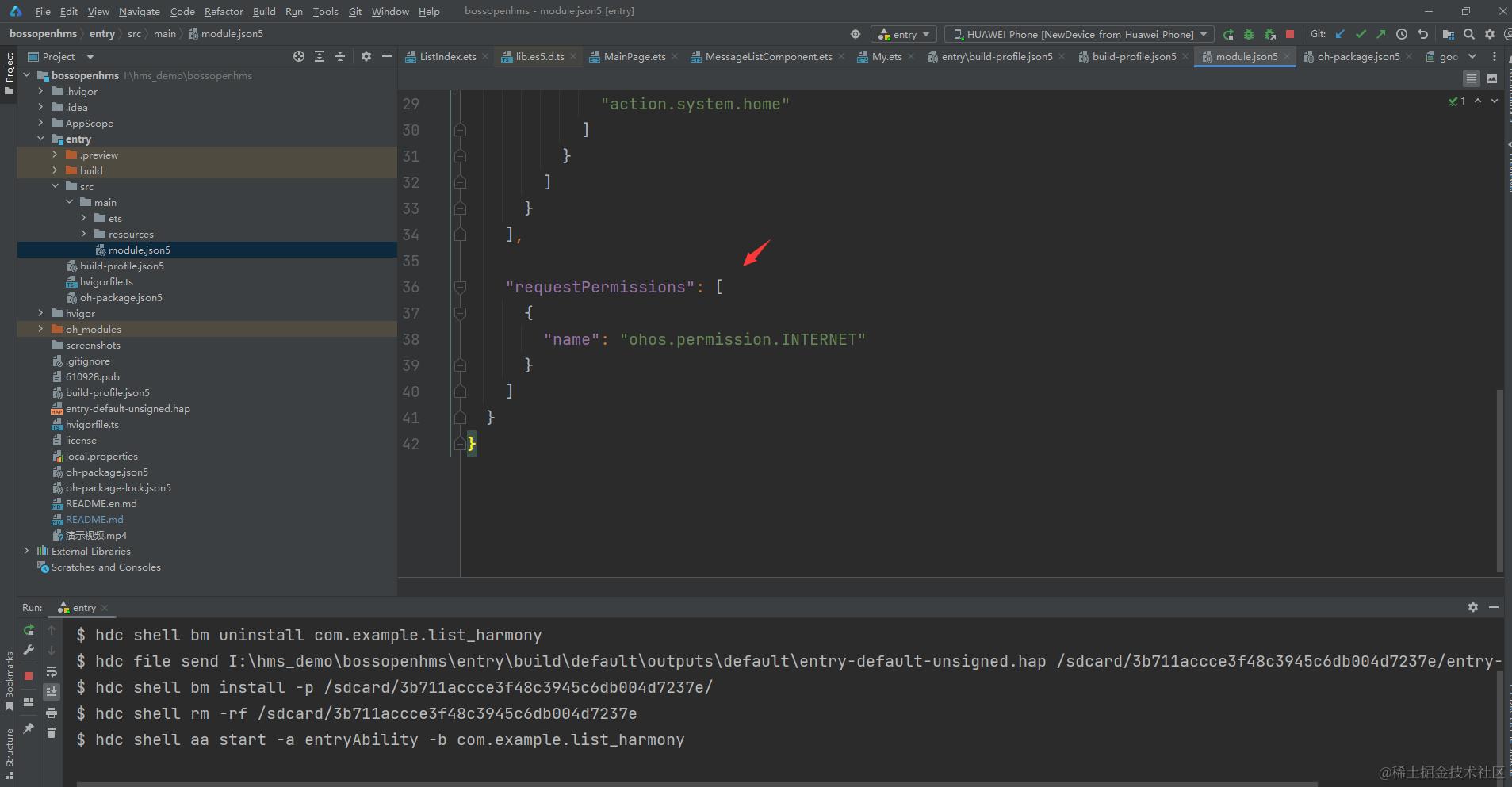Toggle pin tab in Run panel
Viewport: 1512px width, 787px height.
click(x=29, y=728)
